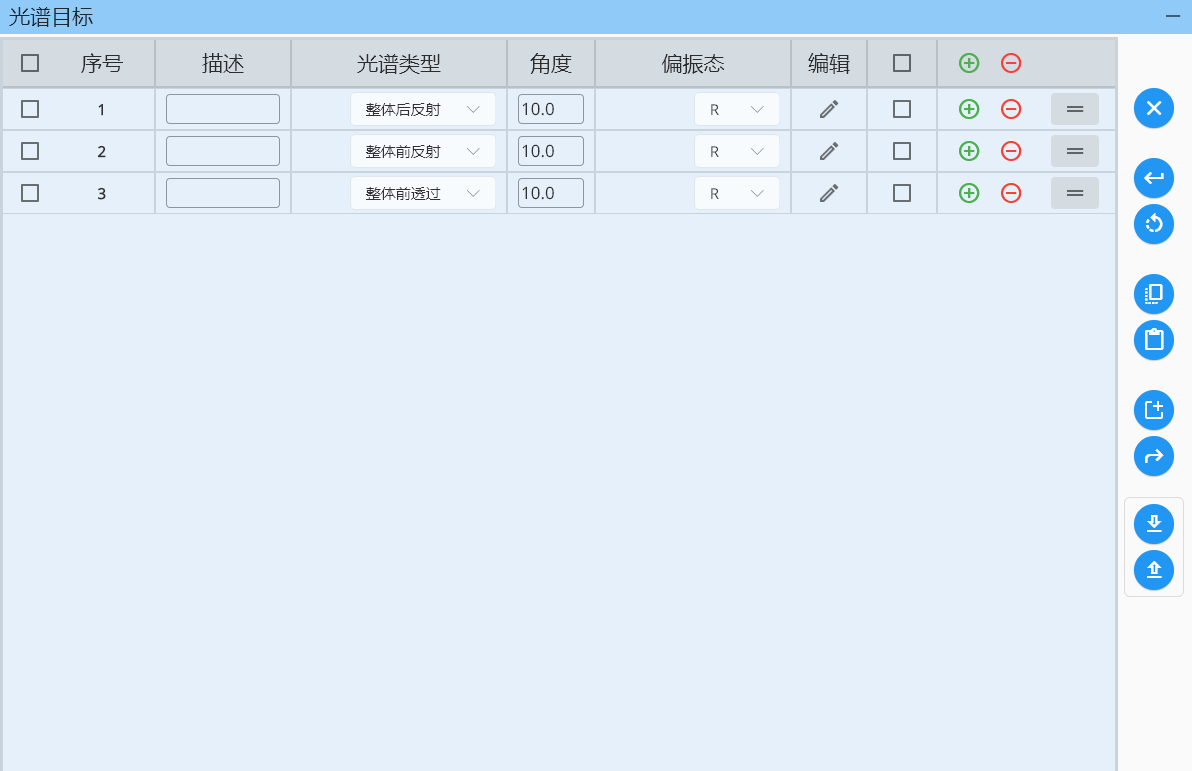The width and height of the screenshot is (1192, 771).
Task: Click the 偏振态 column header
Action: point(692,64)
